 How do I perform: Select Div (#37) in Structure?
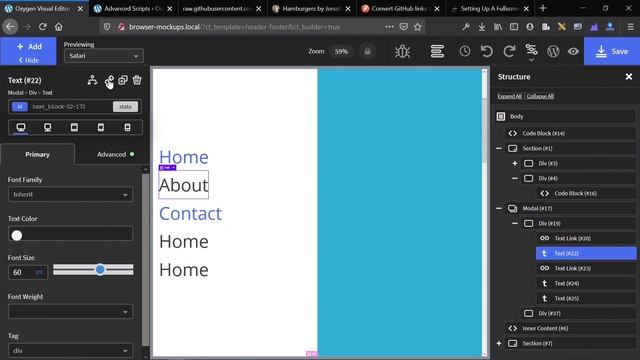pyautogui.click(x=578, y=313)
